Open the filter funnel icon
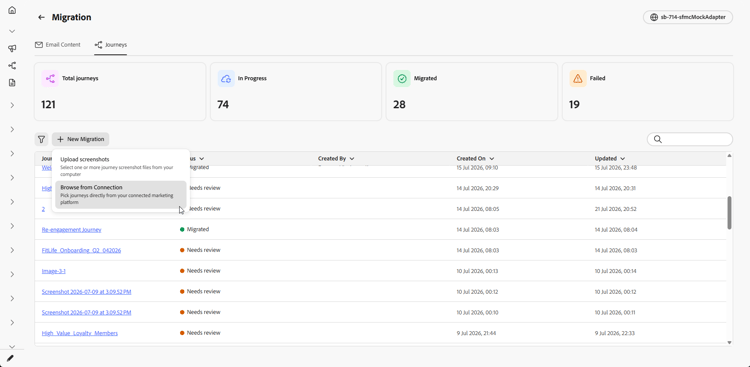 [41, 139]
